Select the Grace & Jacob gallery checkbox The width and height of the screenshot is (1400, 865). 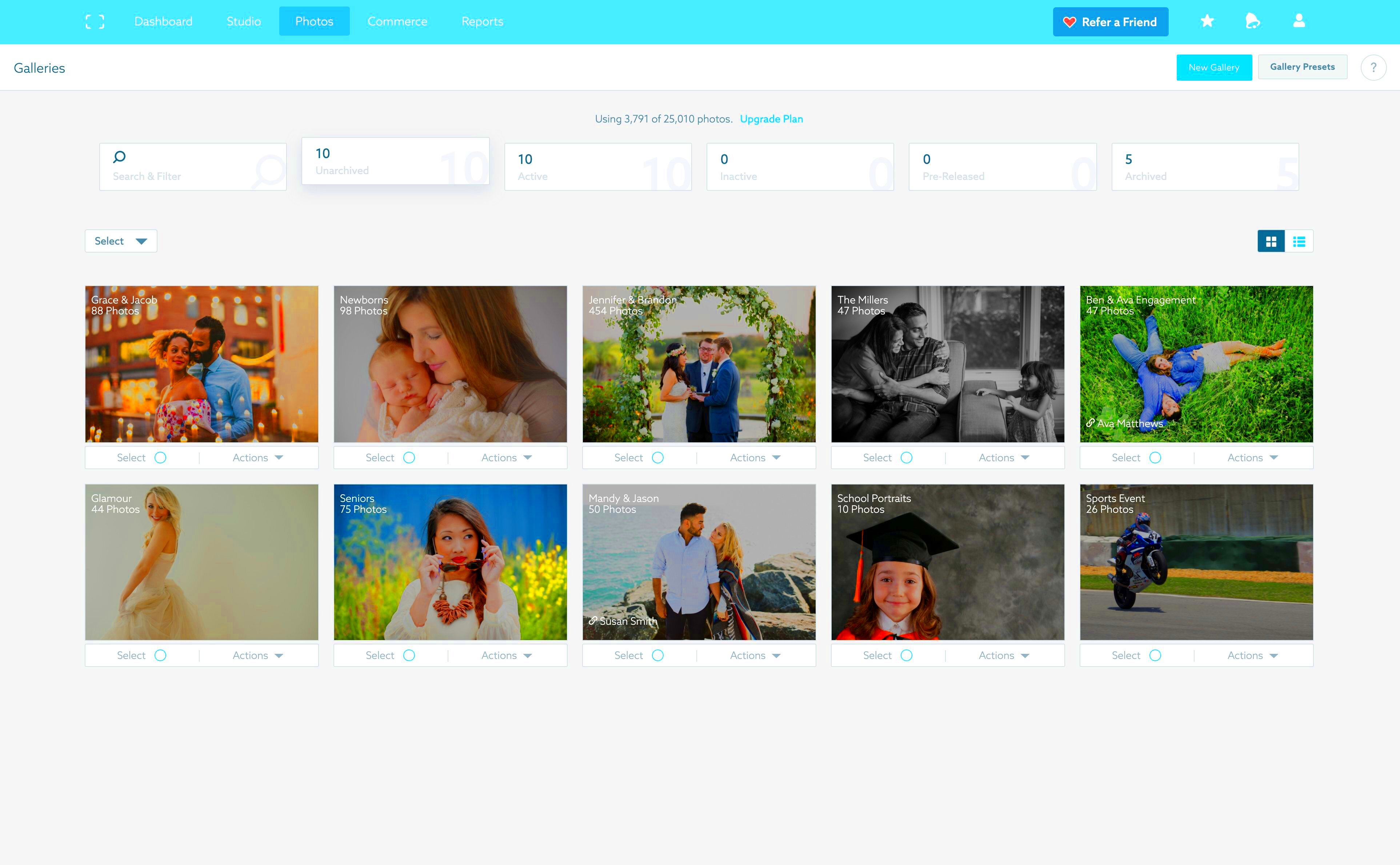(x=160, y=457)
